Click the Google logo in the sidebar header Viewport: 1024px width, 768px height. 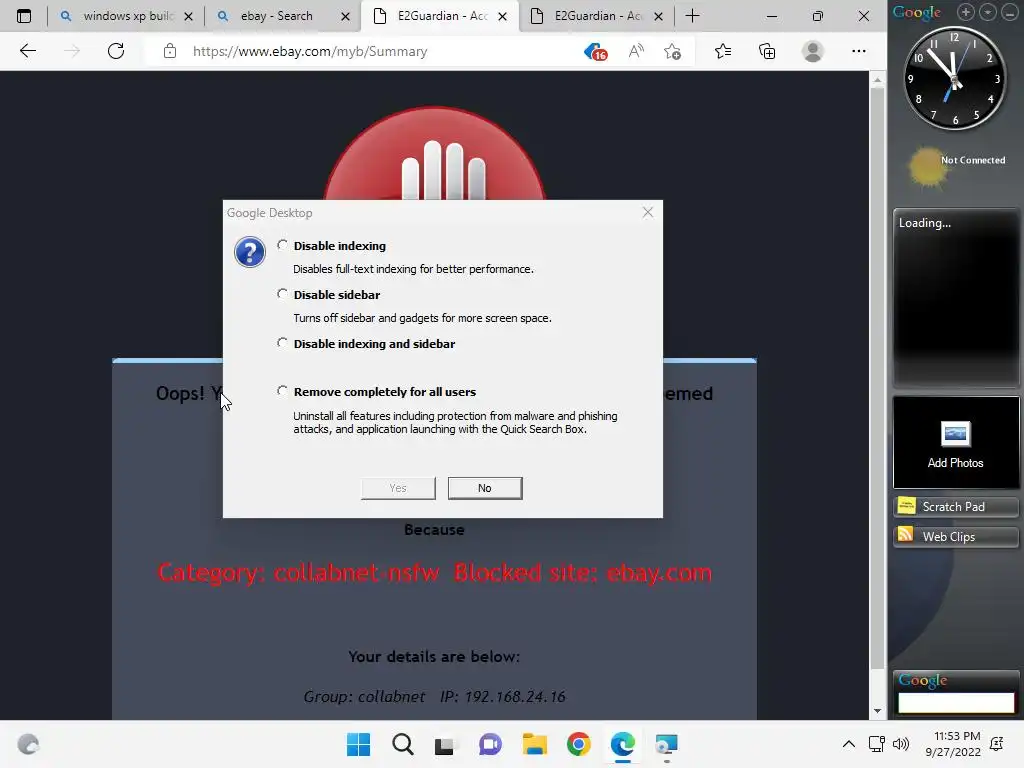pyautogui.click(x=917, y=12)
